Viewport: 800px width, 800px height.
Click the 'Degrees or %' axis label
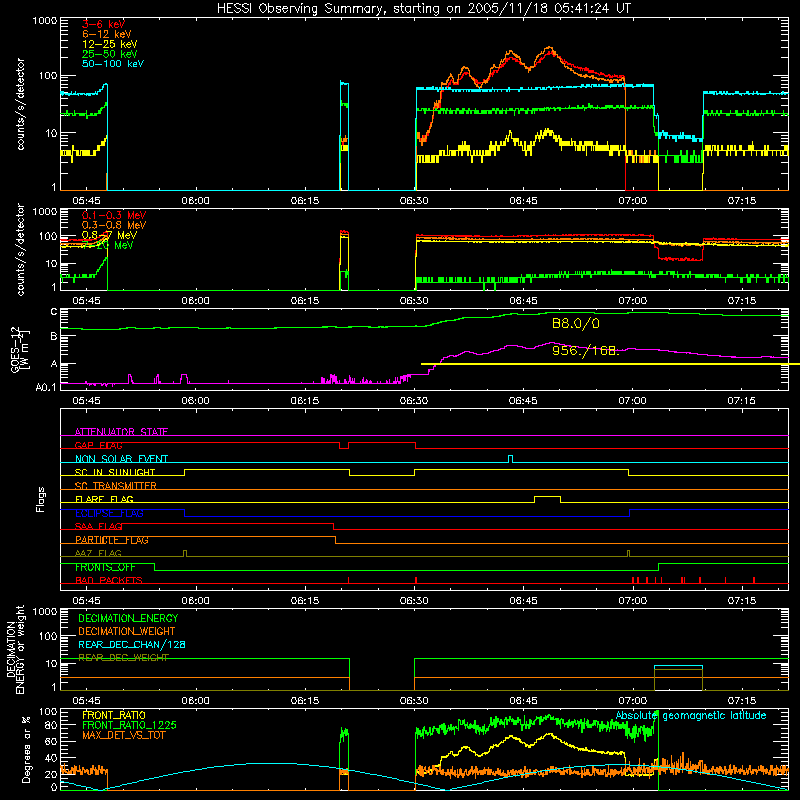(26, 749)
